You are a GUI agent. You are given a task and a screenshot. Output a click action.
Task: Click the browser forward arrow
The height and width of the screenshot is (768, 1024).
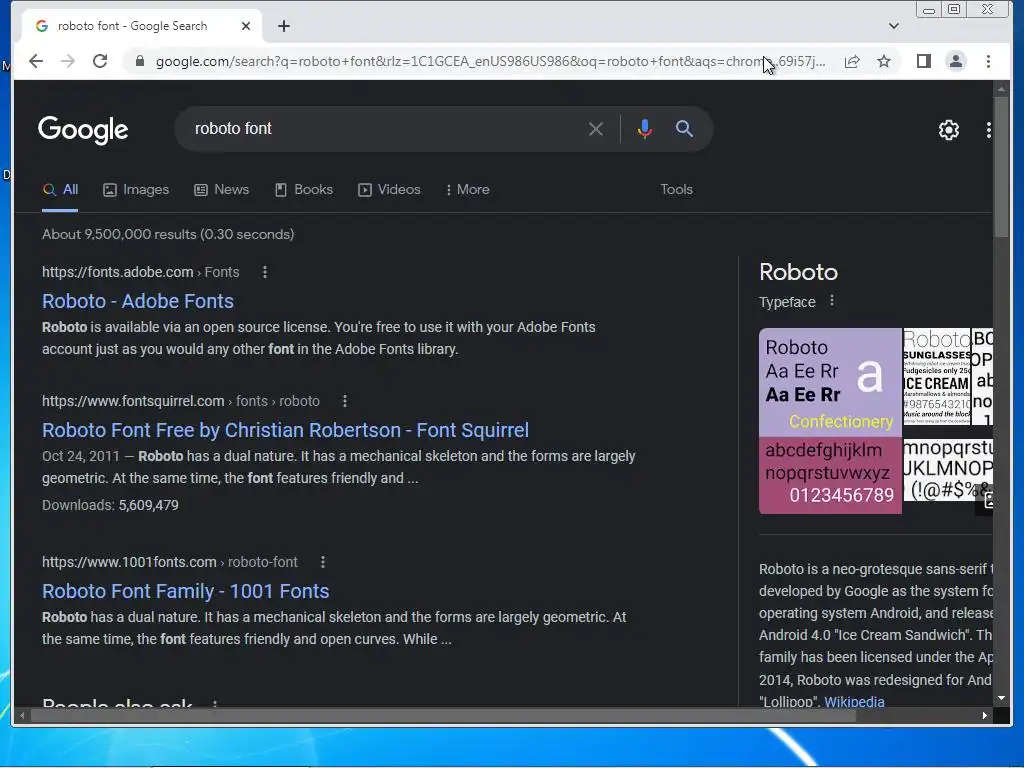(68, 61)
